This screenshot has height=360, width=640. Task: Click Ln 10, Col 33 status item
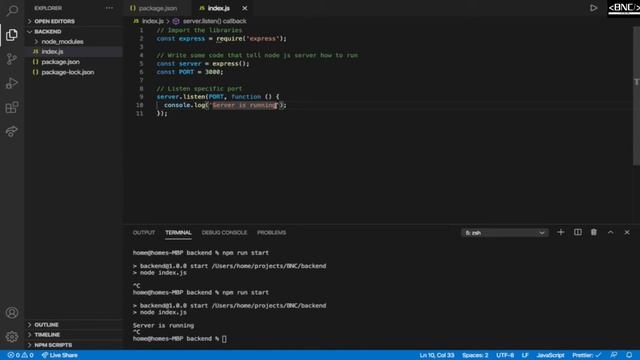click(437, 355)
